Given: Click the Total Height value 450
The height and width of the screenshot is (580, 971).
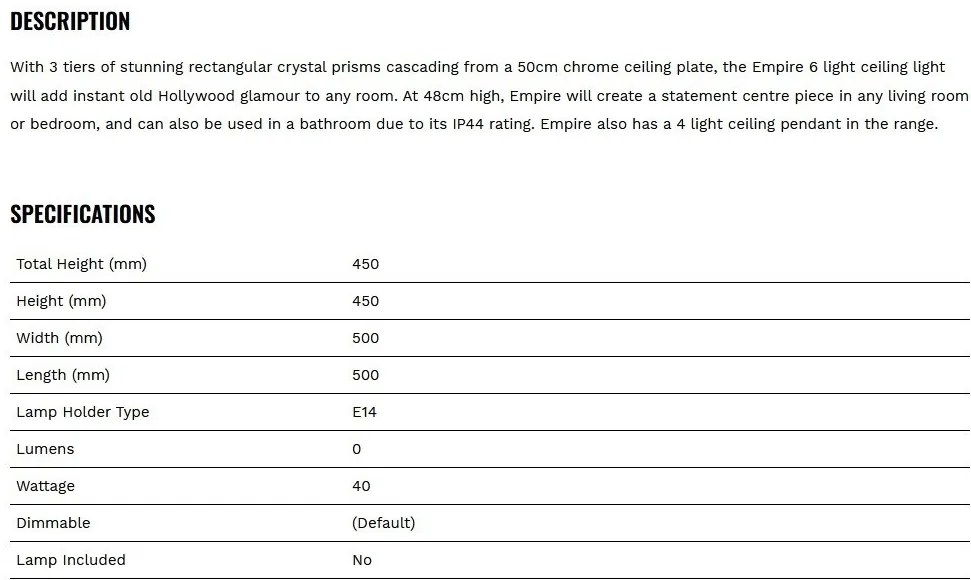Looking at the screenshot, I should (x=365, y=264).
